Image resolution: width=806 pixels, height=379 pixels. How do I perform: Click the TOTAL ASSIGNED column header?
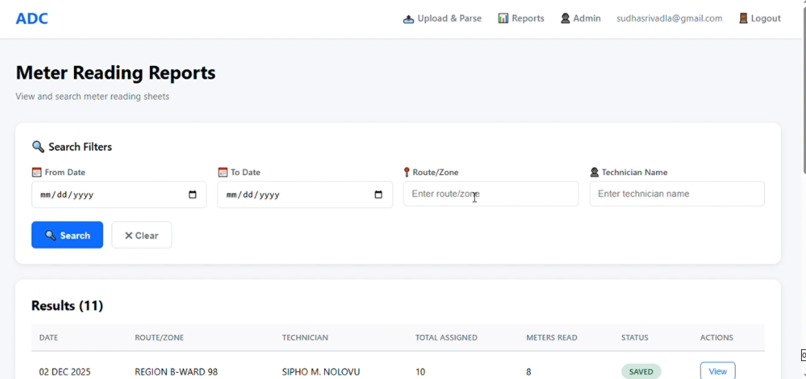pyautogui.click(x=446, y=338)
